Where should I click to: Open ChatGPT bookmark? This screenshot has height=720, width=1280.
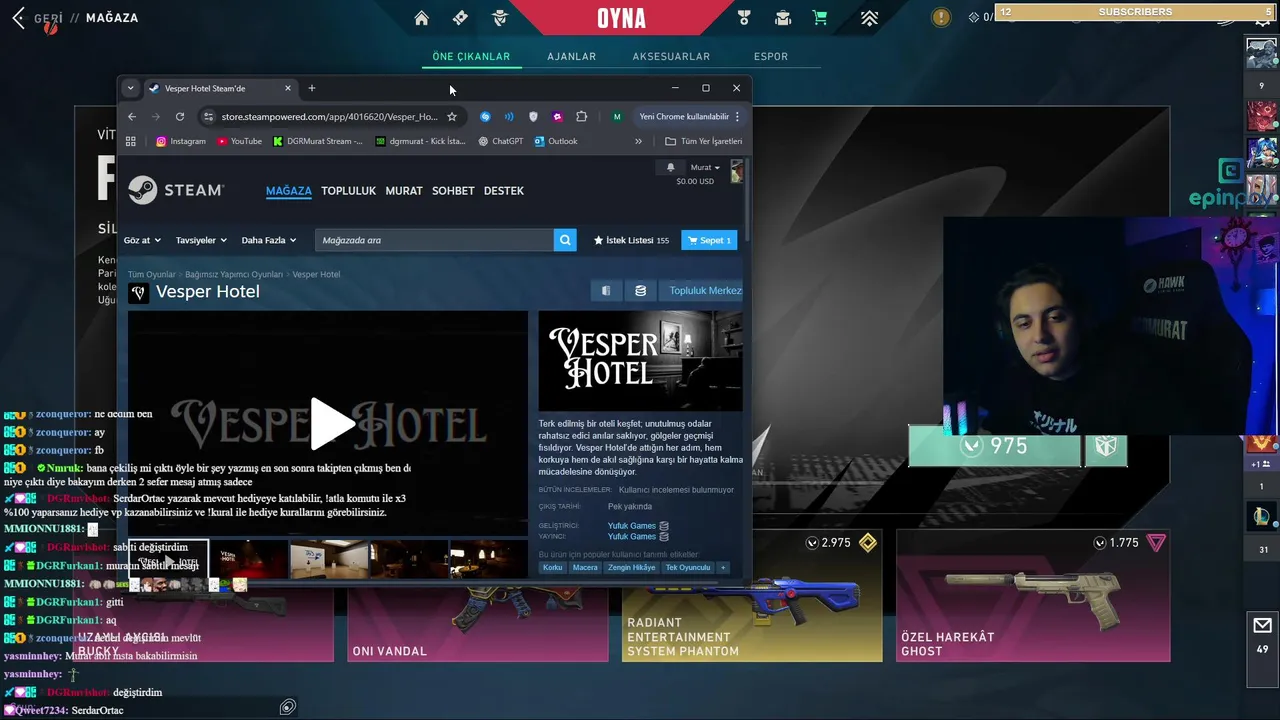501,141
